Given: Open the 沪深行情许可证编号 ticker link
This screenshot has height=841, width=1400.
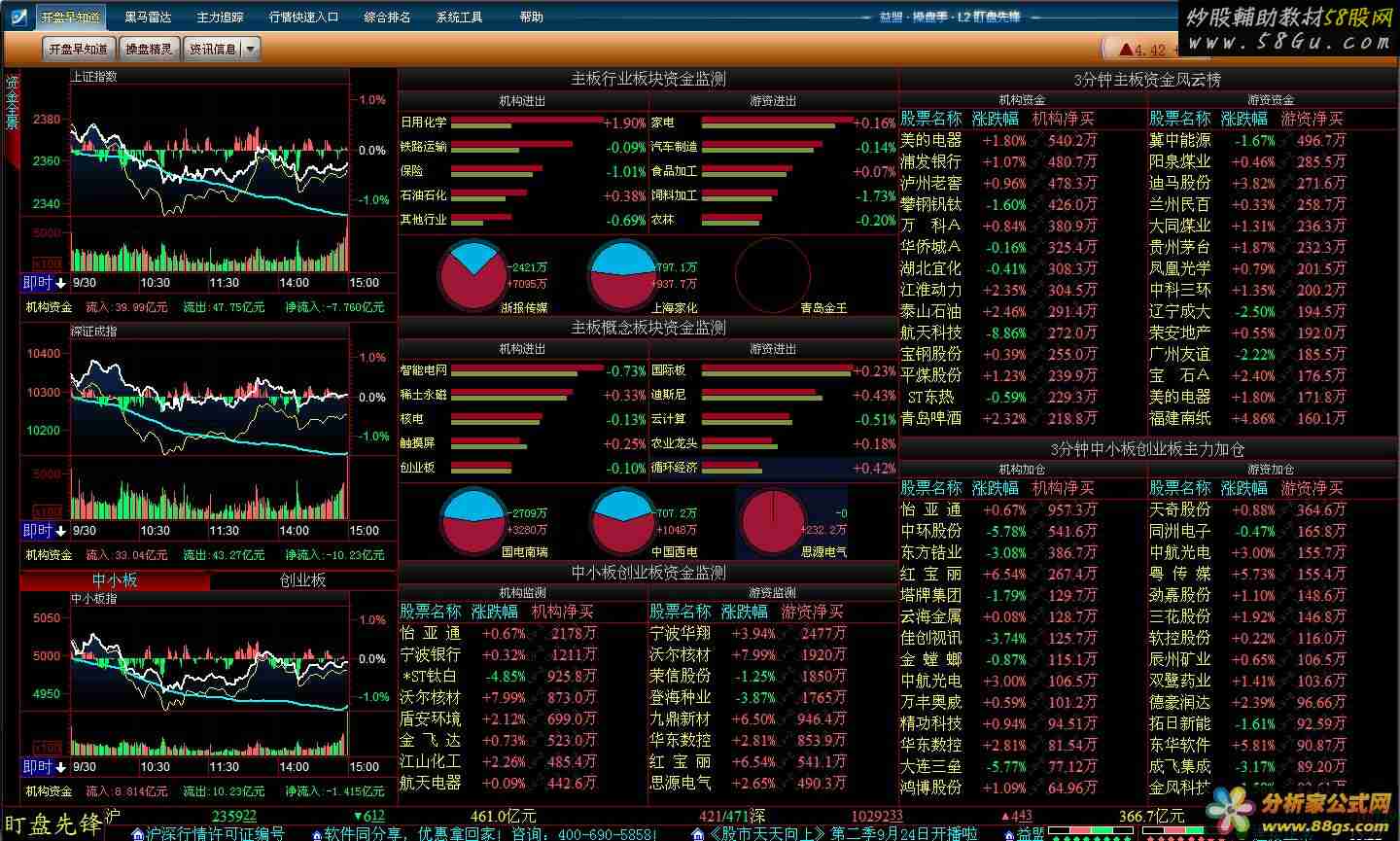Looking at the screenshot, I should (x=216, y=834).
